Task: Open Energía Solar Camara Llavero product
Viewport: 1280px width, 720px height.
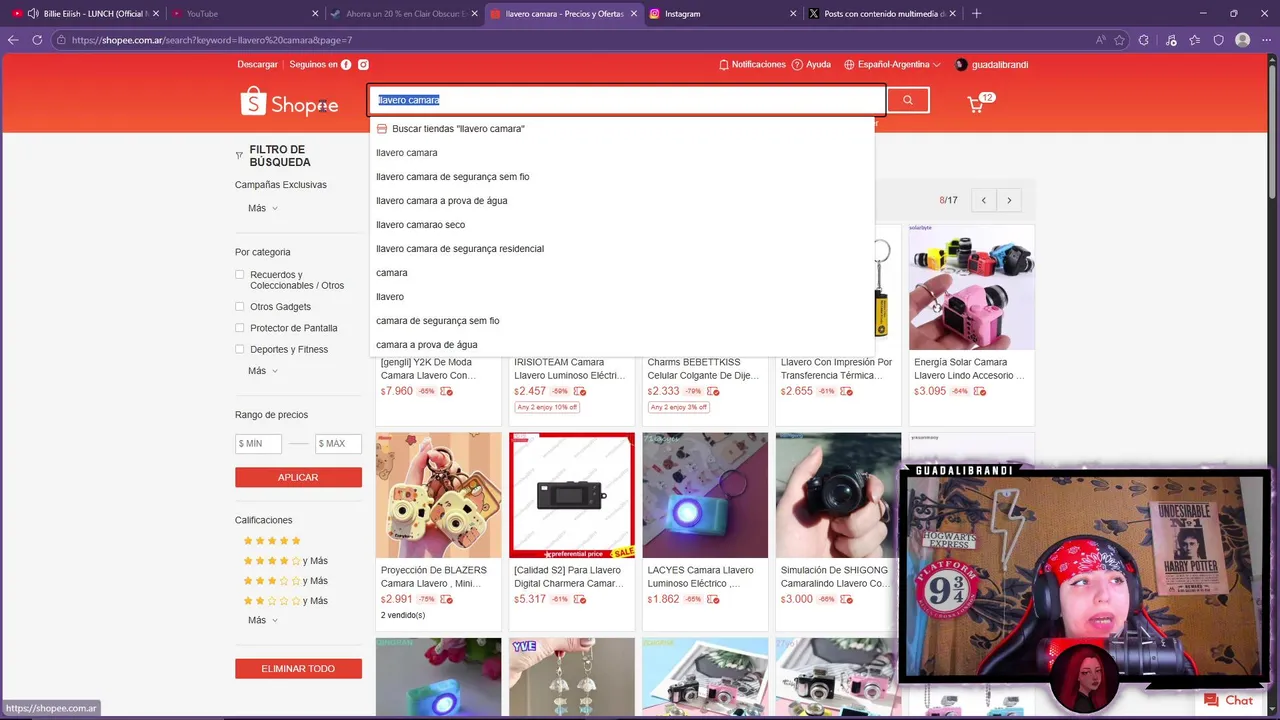Action: [971, 325]
